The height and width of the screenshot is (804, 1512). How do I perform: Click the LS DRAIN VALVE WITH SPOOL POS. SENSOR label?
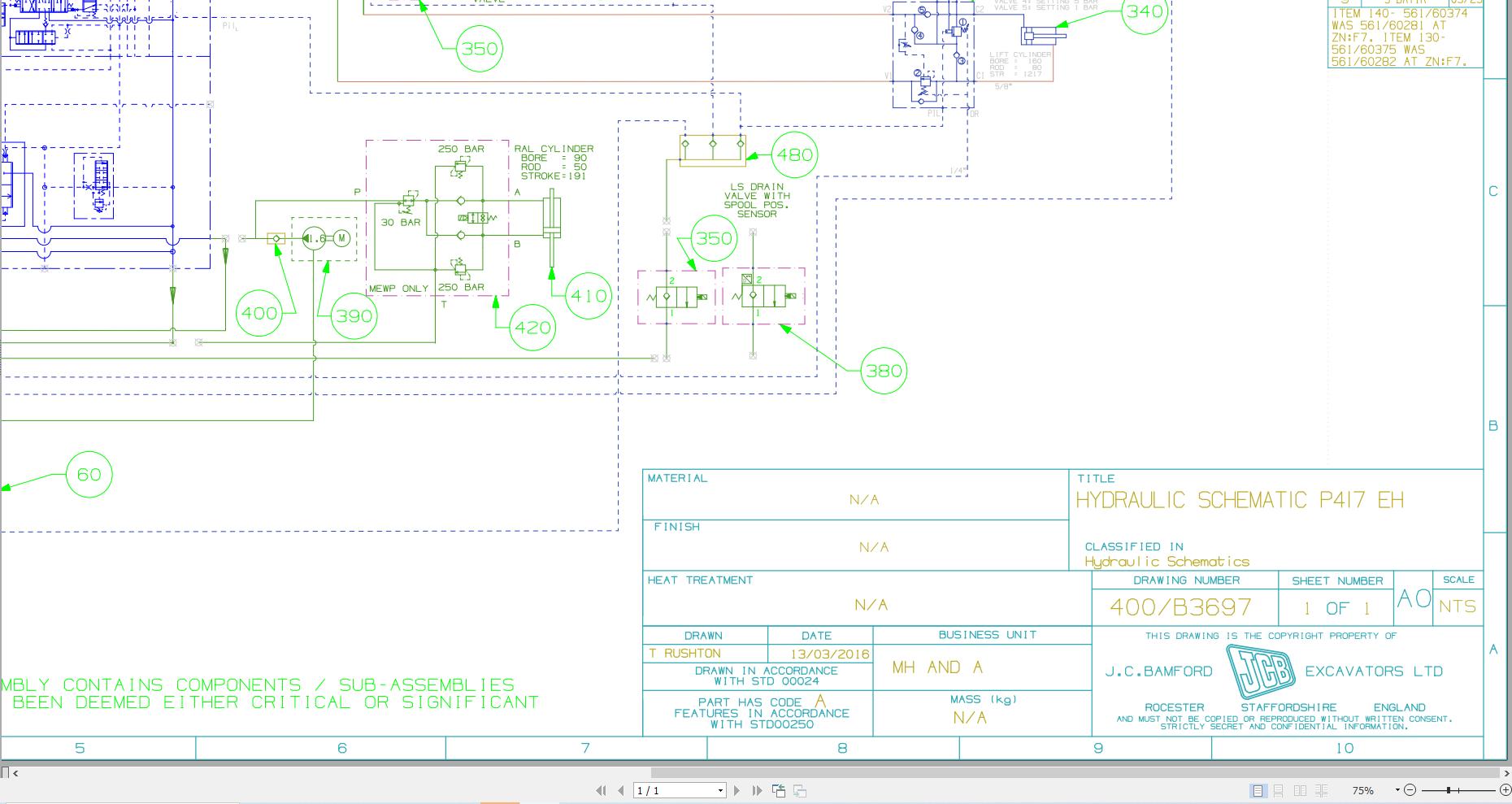tap(757, 200)
